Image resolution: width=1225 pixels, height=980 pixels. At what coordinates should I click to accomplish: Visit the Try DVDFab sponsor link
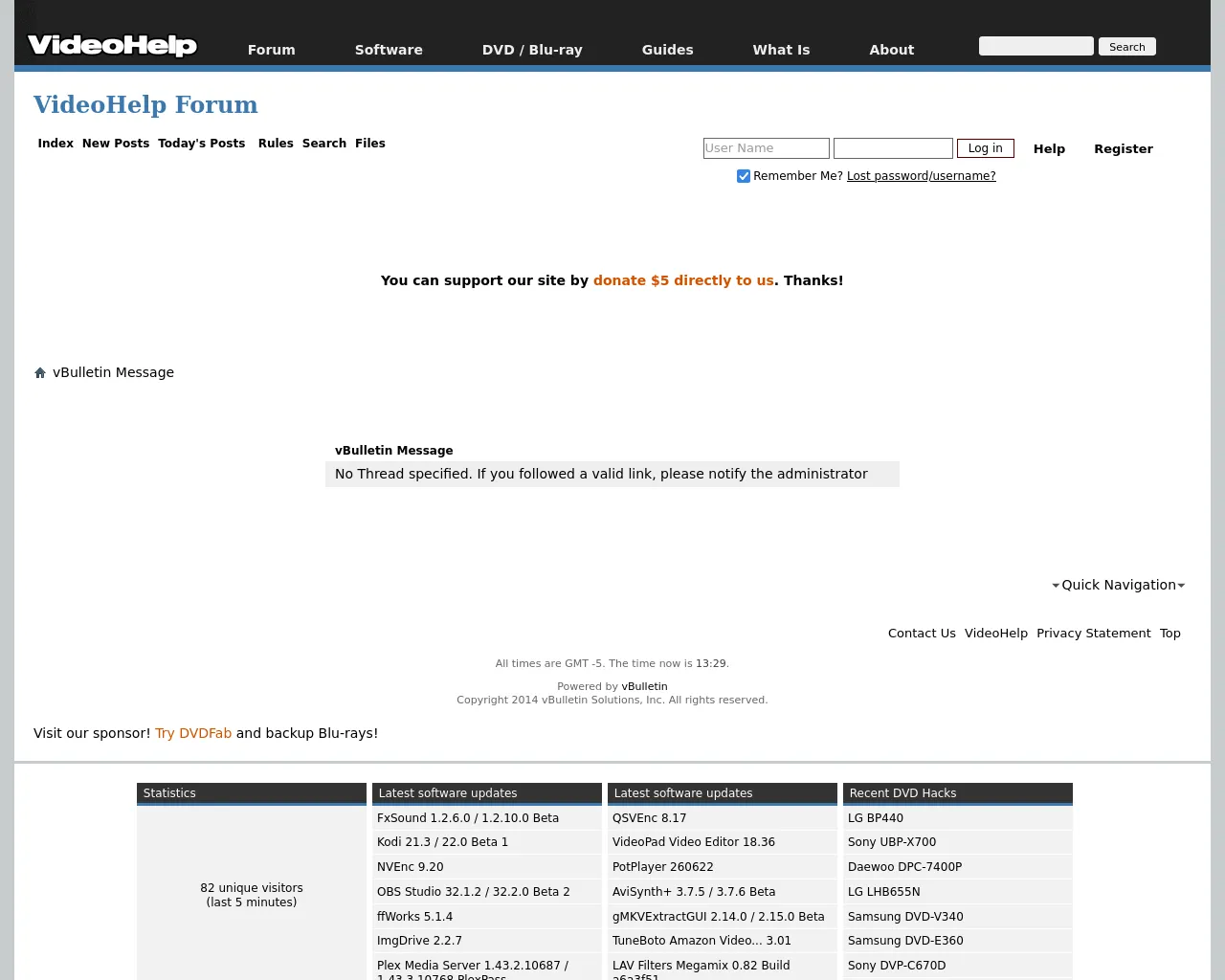click(193, 733)
